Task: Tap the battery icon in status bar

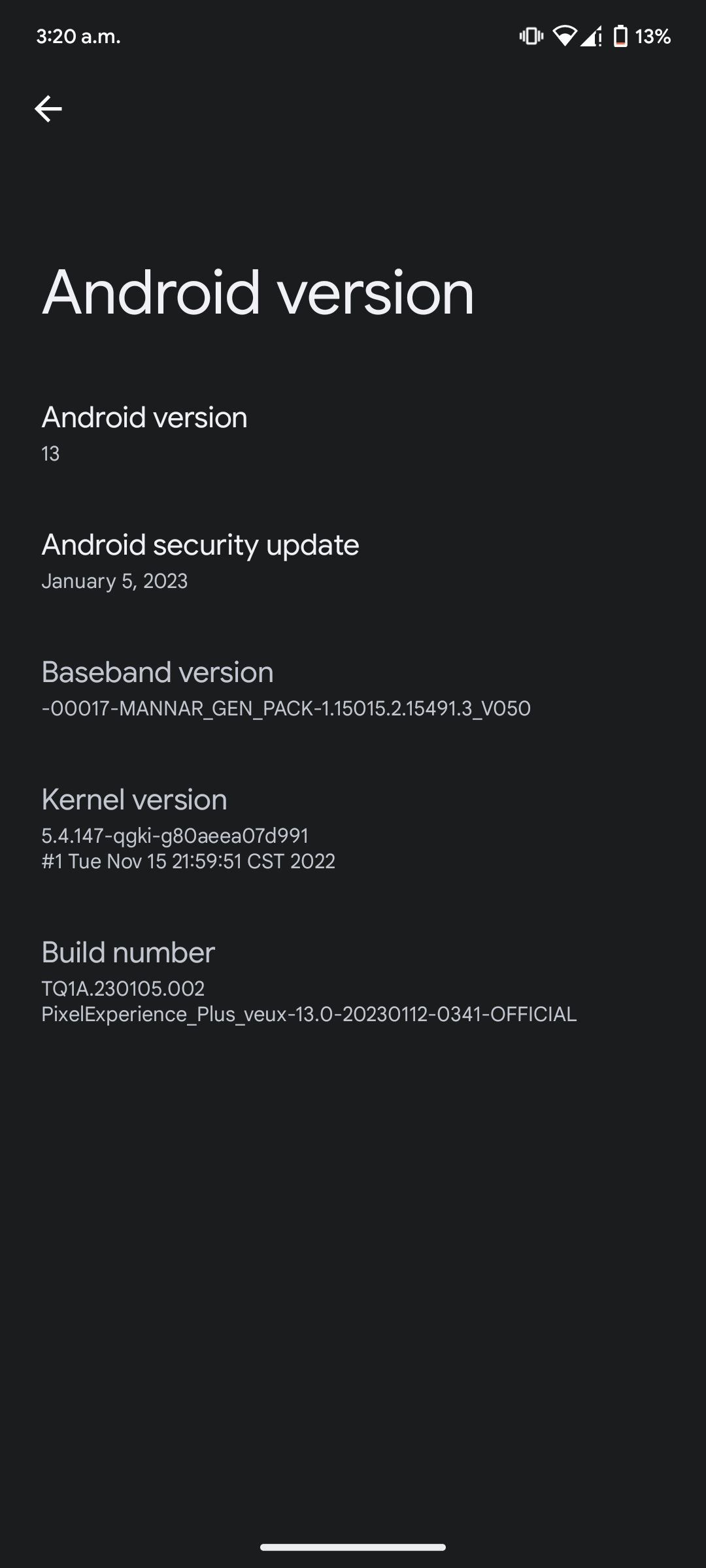Action: pos(620,37)
